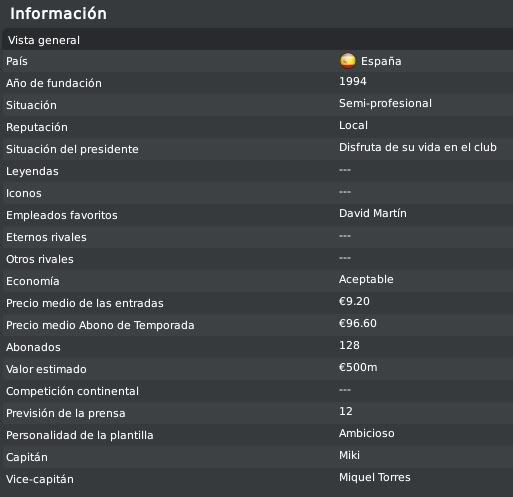Select the Abonados count 128
513x497 pixels.
(x=349, y=345)
